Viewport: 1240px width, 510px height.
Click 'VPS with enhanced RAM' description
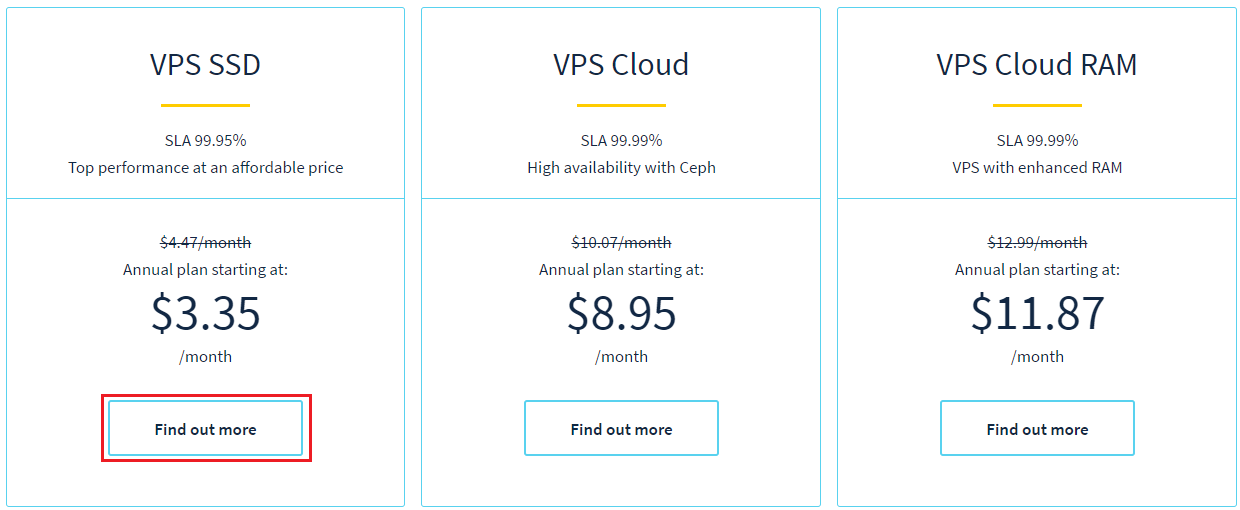click(x=1037, y=167)
